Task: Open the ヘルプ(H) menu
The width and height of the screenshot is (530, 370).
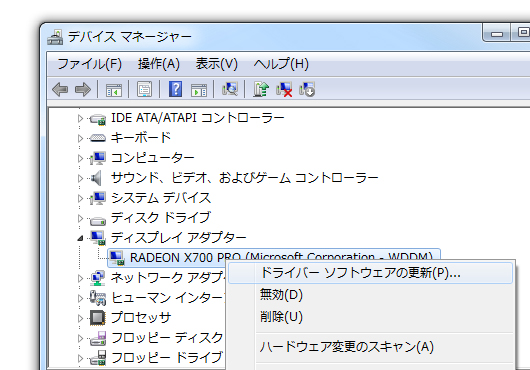Action: [x=281, y=64]
